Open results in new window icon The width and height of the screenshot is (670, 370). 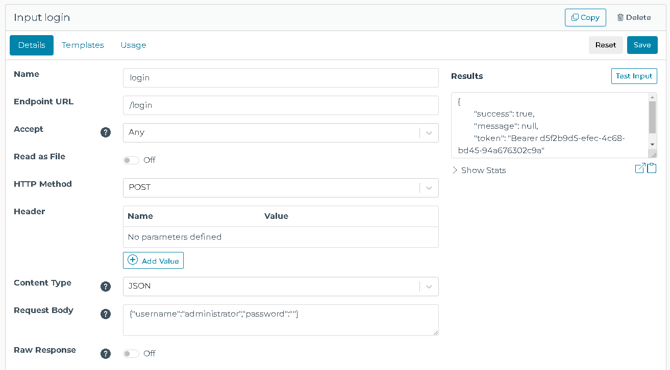(640, 168)
